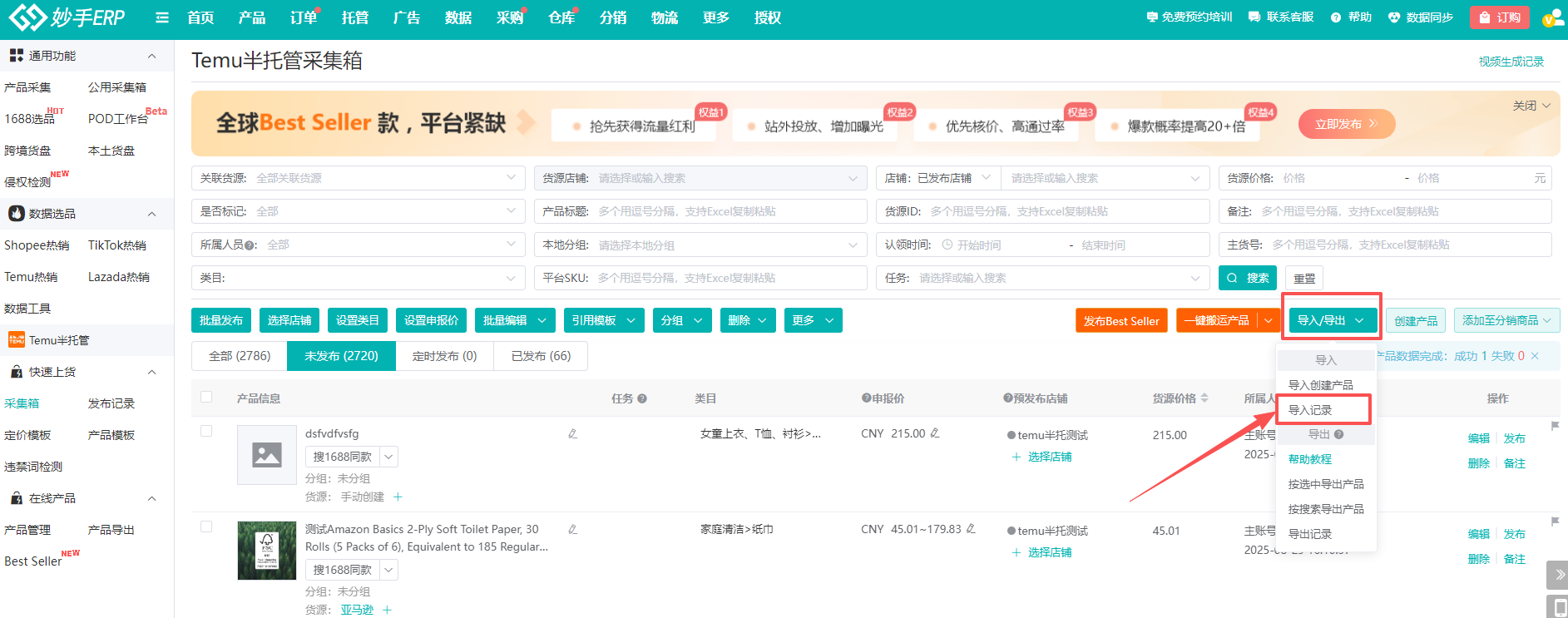Click the help question icon next to 任务

point(642,399)
